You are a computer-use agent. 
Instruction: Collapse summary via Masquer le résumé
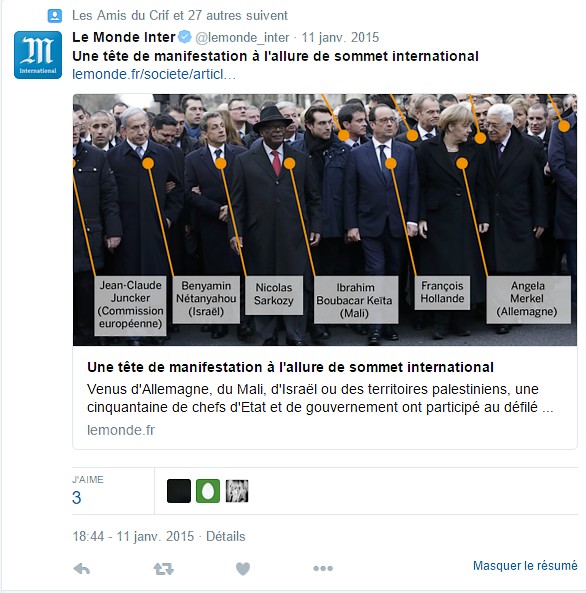tap(525, 566)
